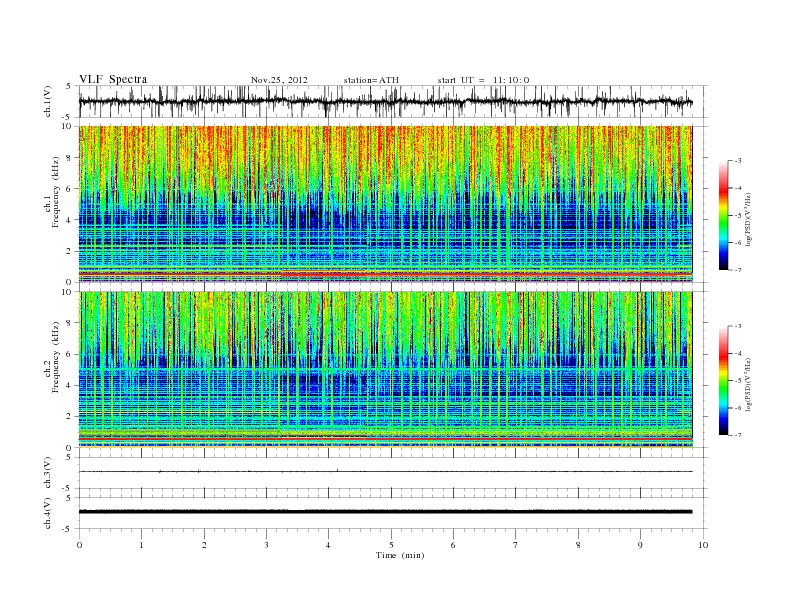This screenshot has width=792, height=612.
Task: Click the "8" kHz tick on ch.2 frequency axis
Action: pos(69,323)
